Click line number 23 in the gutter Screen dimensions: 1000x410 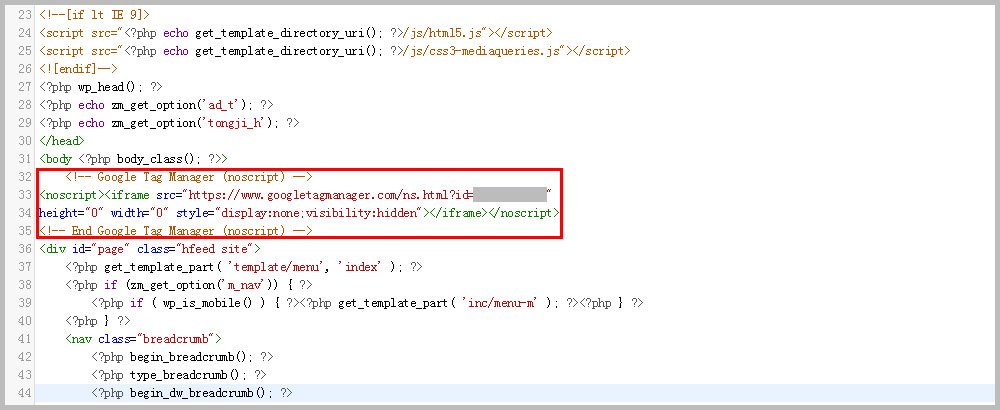pos(25,15)
